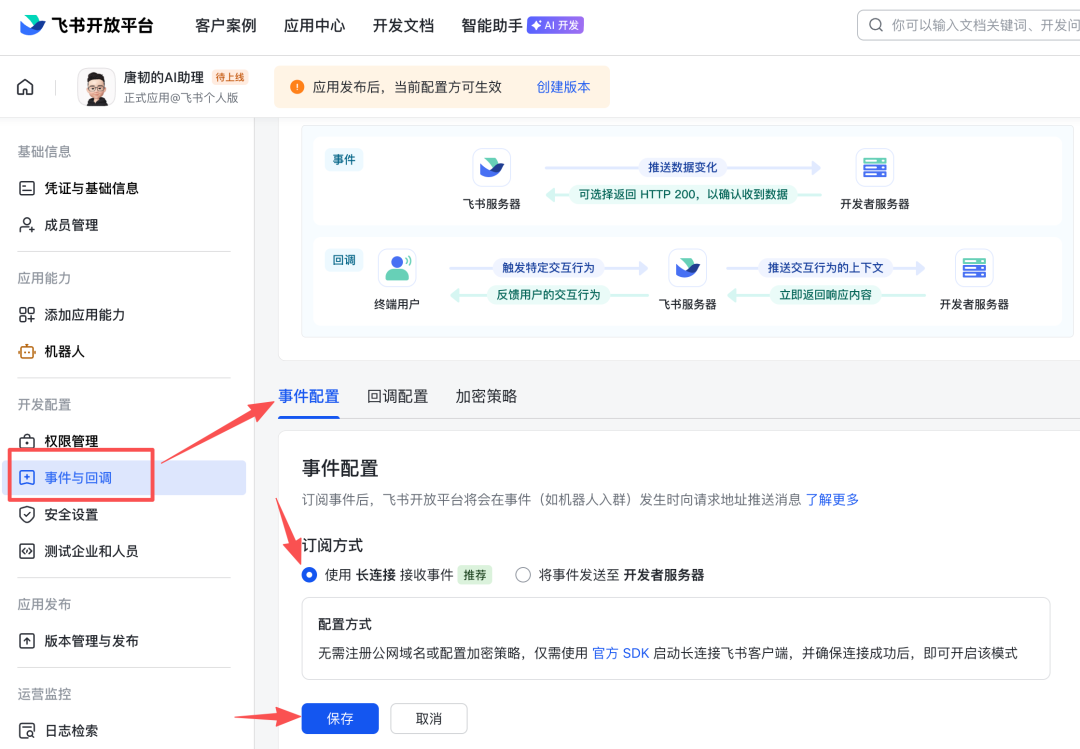The image size is (1080, 749).
Task: Click the 保存 button
Action: [339, 718]
